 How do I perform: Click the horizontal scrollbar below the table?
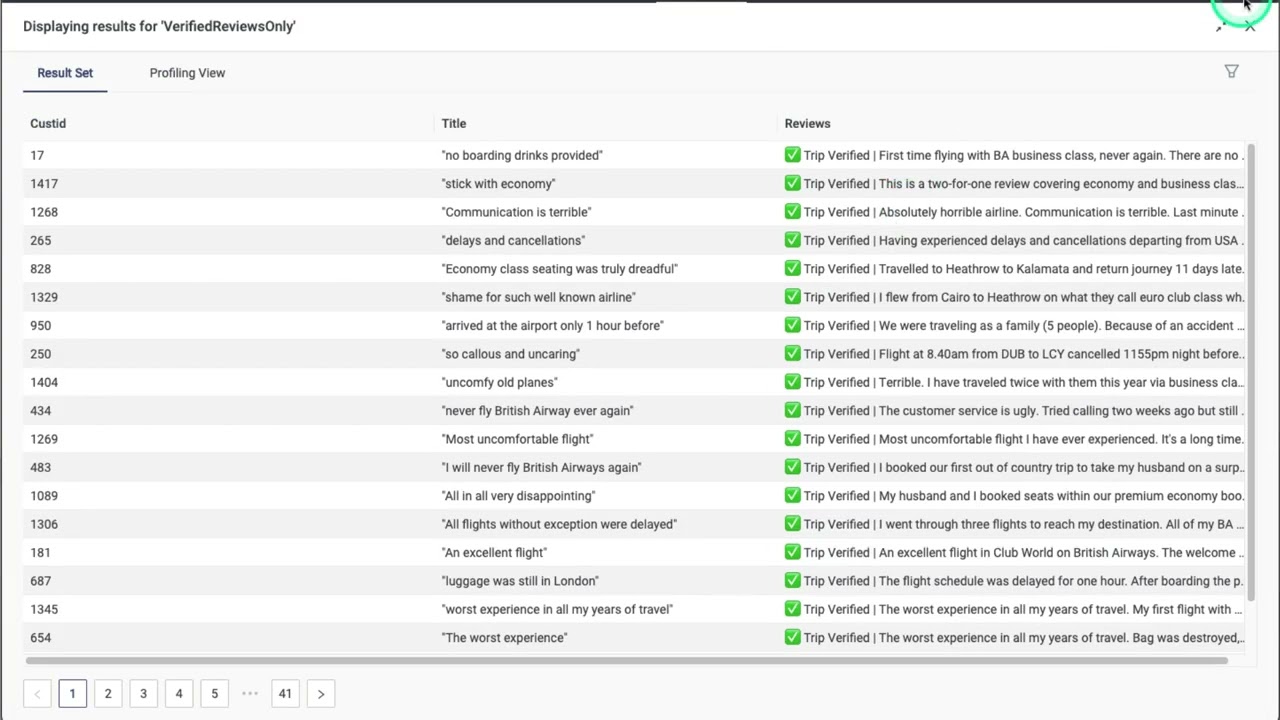625,660
